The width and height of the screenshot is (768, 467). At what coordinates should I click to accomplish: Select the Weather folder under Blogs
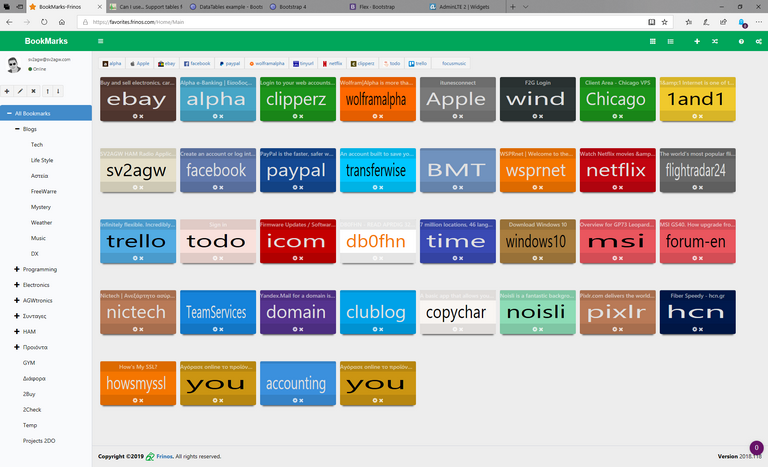tap(41, 223)
